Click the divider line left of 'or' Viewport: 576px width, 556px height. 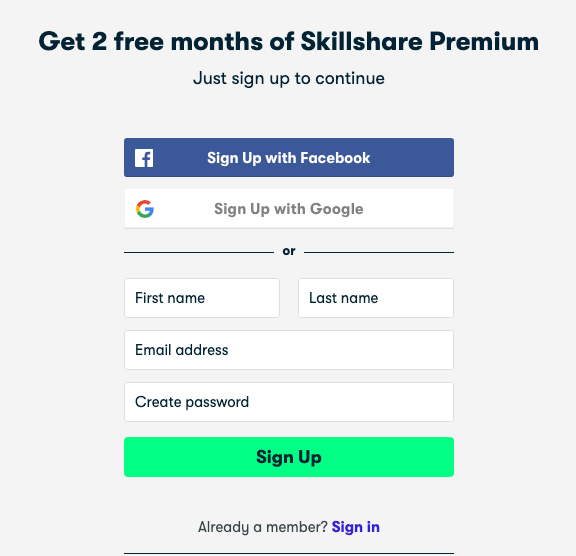click(199, 252)
